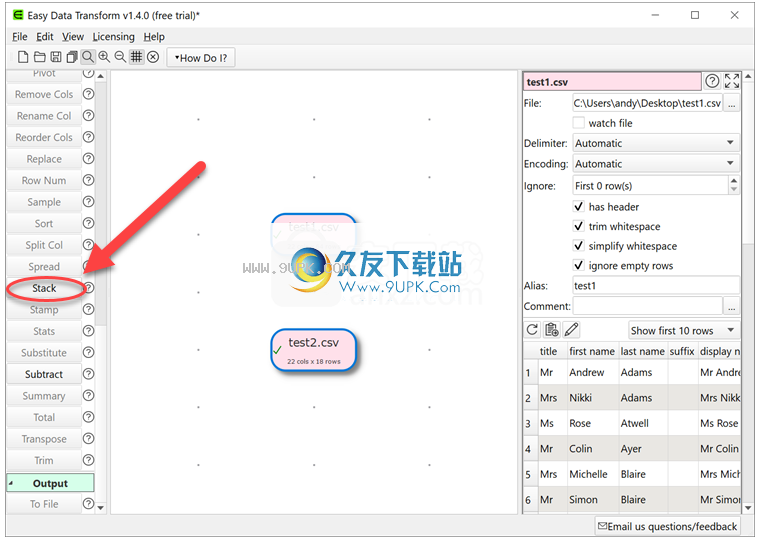Click the Open folder toolbar icon

[40, 57]
